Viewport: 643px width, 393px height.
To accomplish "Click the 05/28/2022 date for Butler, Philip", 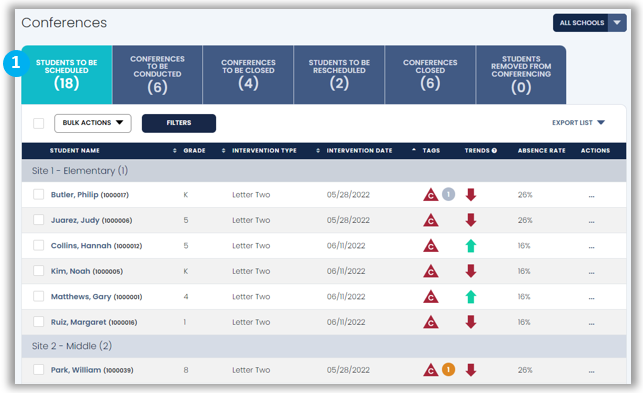I will pyautogui.click(x=348, y=194).
